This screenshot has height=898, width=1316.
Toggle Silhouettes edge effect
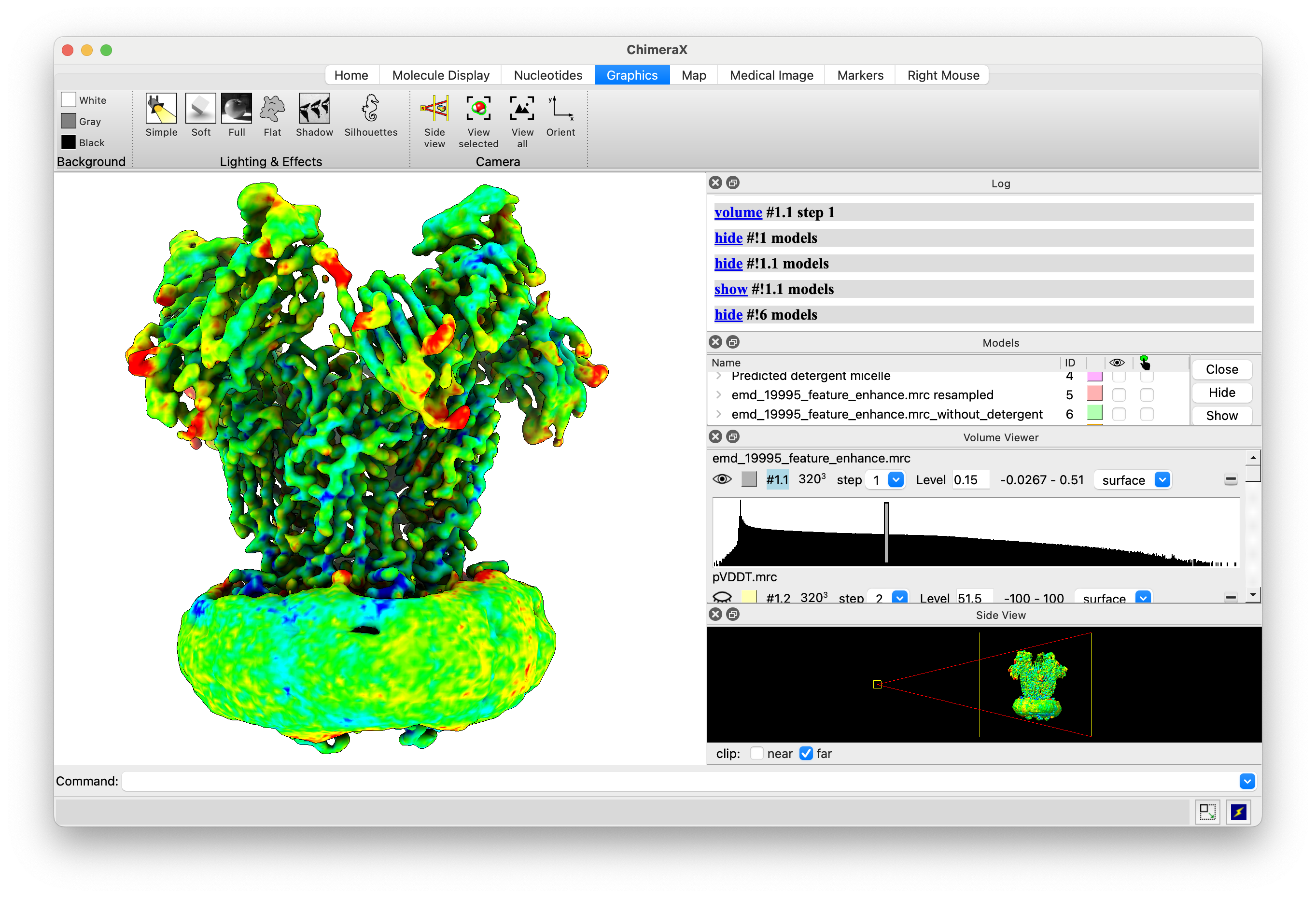click(x=371, y=115)
